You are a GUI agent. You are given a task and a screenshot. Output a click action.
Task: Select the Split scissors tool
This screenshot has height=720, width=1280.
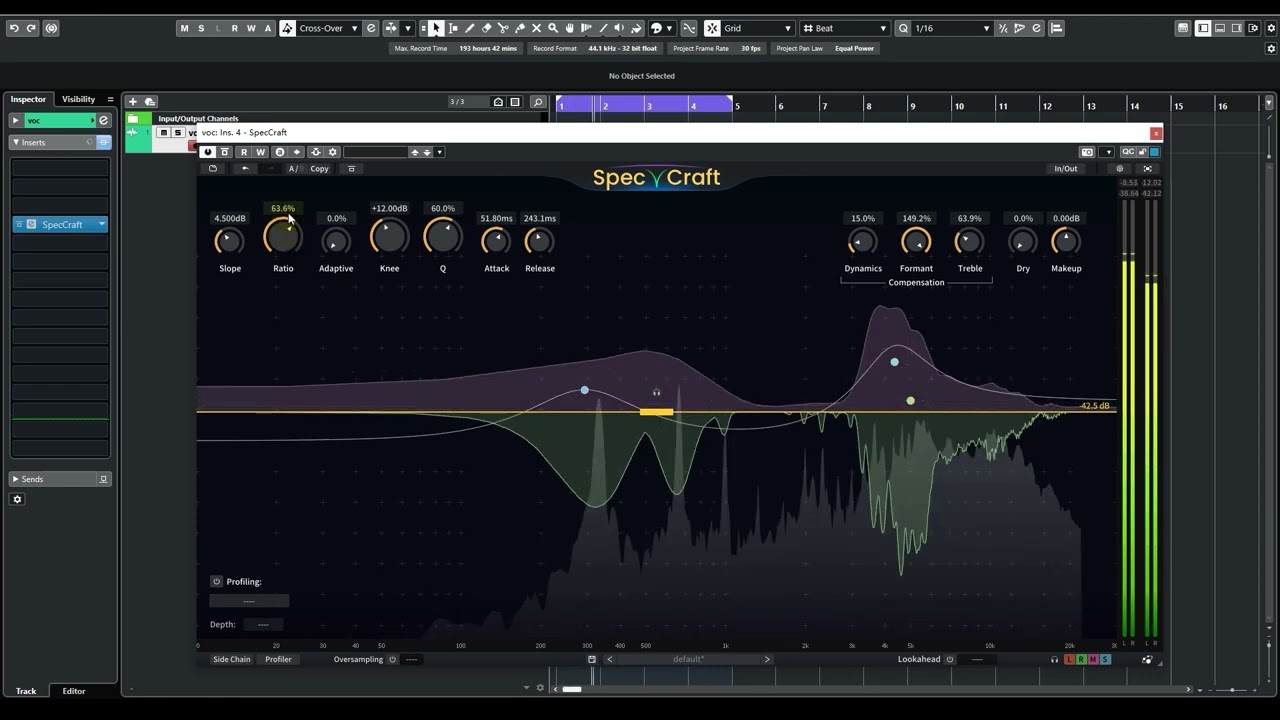click(x=503, y=28)
